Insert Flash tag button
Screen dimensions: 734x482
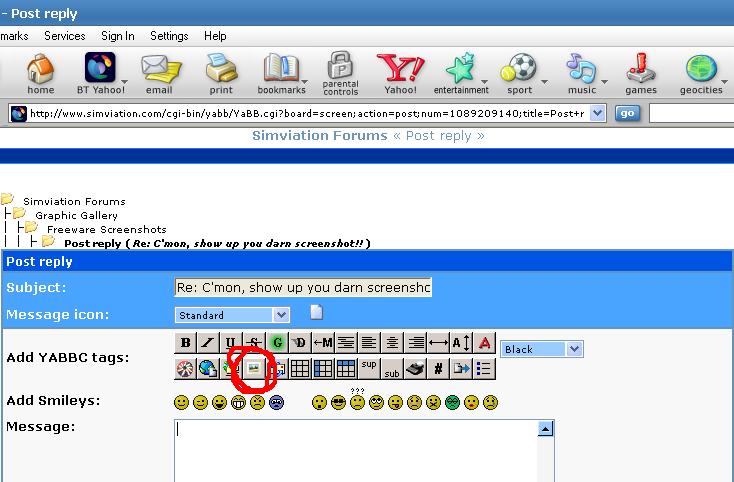(185, 369)
